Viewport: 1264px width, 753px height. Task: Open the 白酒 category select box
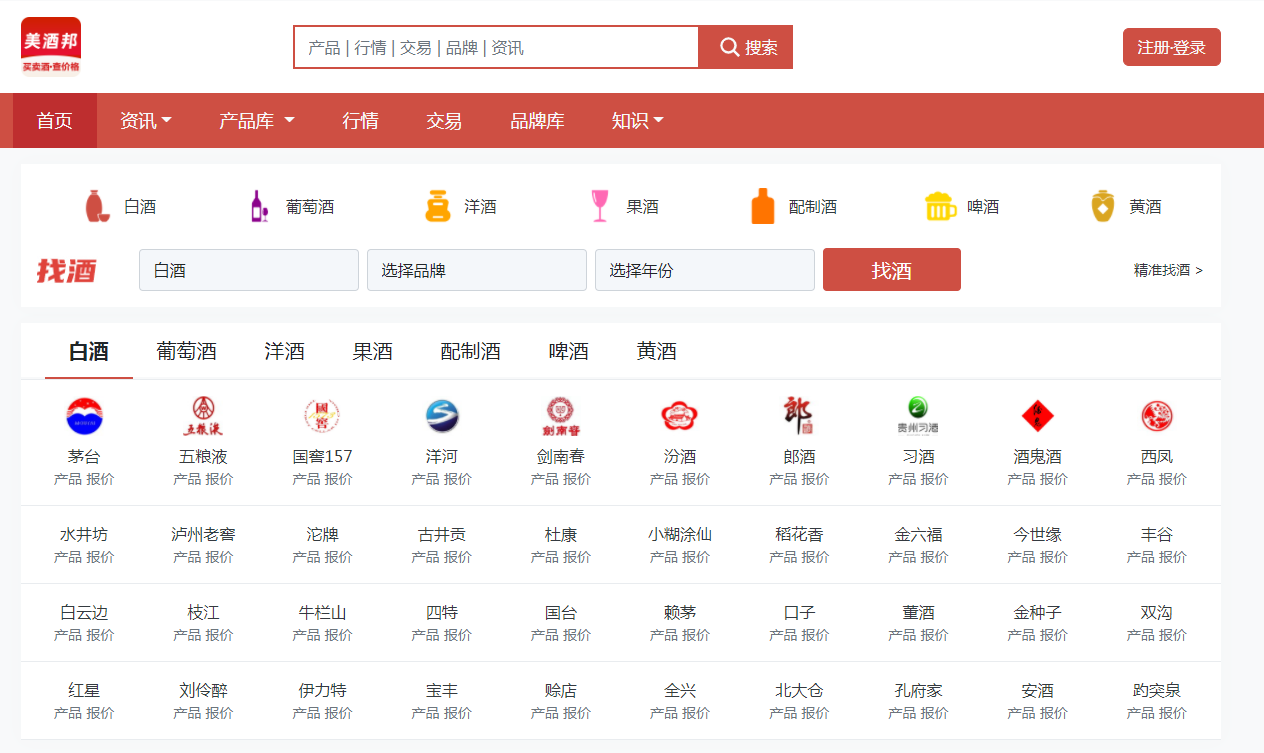249,270
